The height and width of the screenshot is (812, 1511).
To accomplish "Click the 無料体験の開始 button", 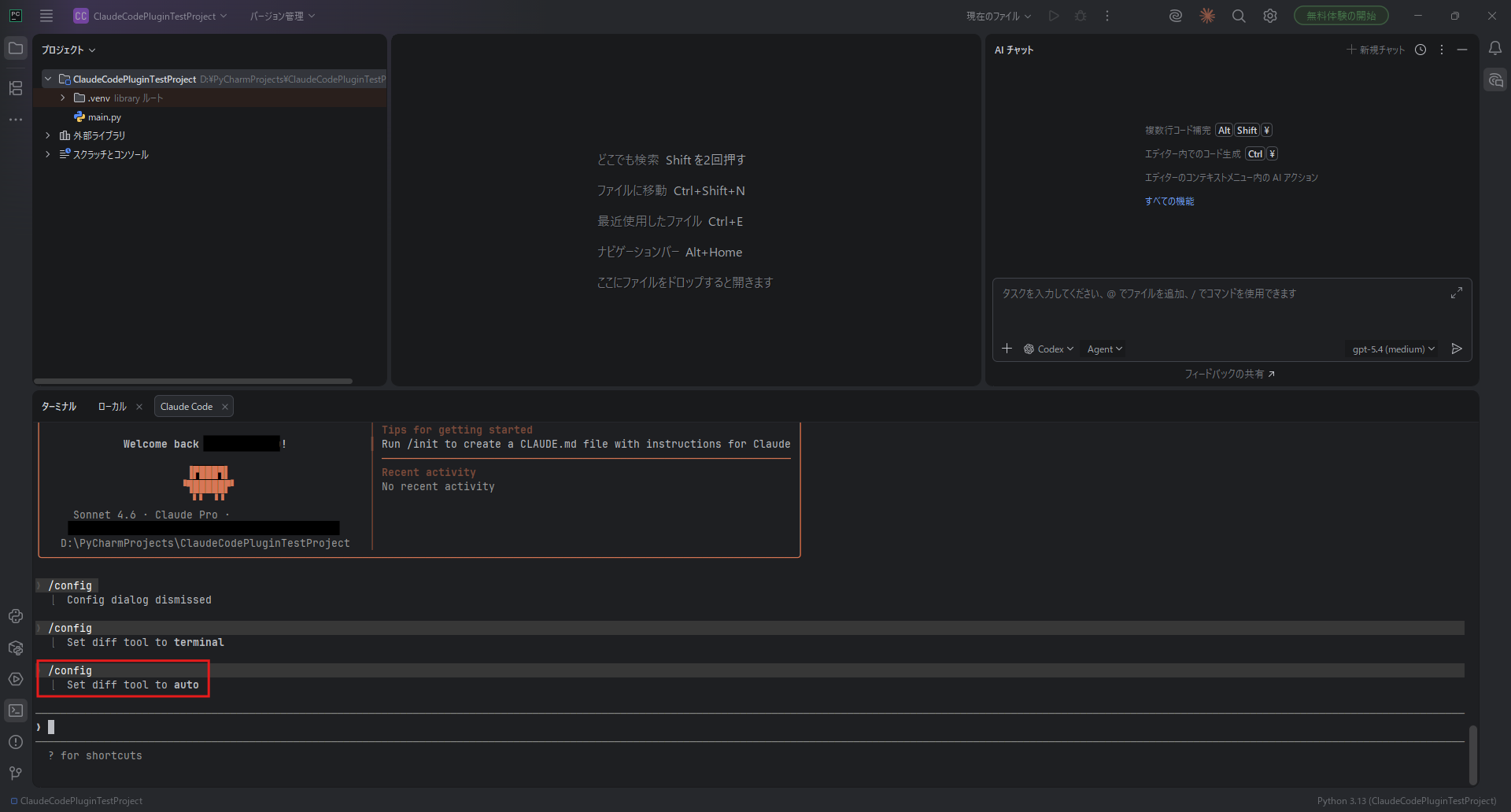I will pos(1340,16).
